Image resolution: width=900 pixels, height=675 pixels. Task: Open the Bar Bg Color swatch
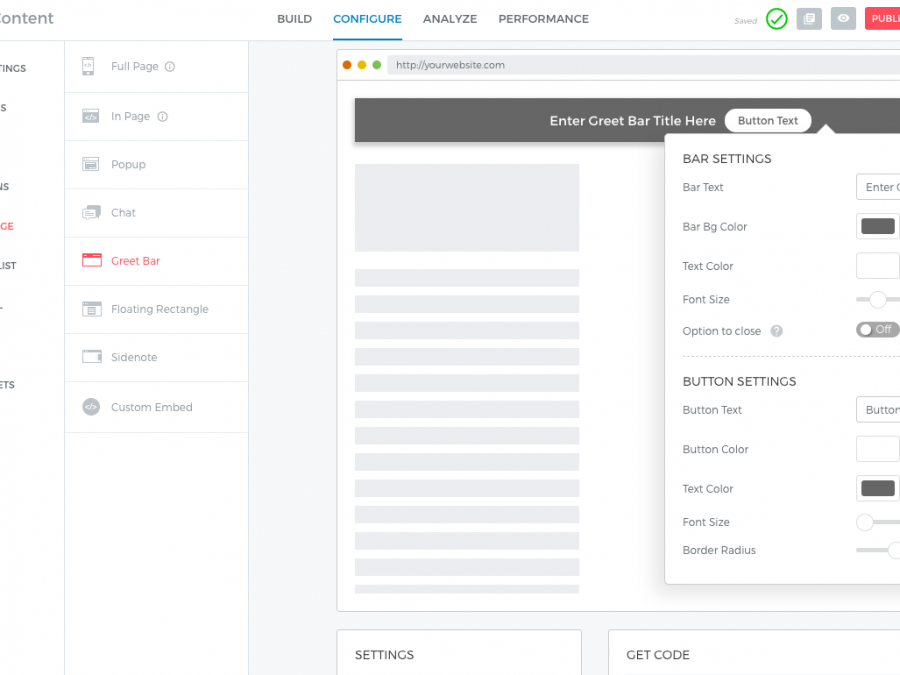[x=877, y=226]
